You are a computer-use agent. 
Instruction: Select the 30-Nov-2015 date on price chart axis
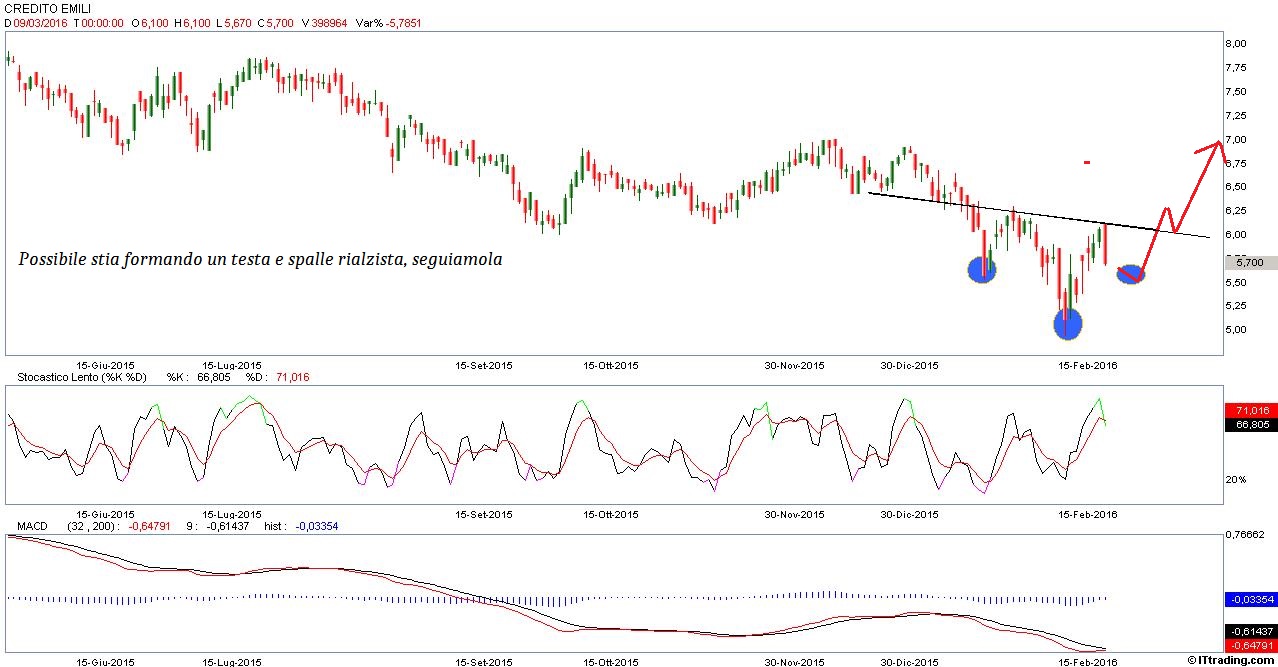coord(797,366)
